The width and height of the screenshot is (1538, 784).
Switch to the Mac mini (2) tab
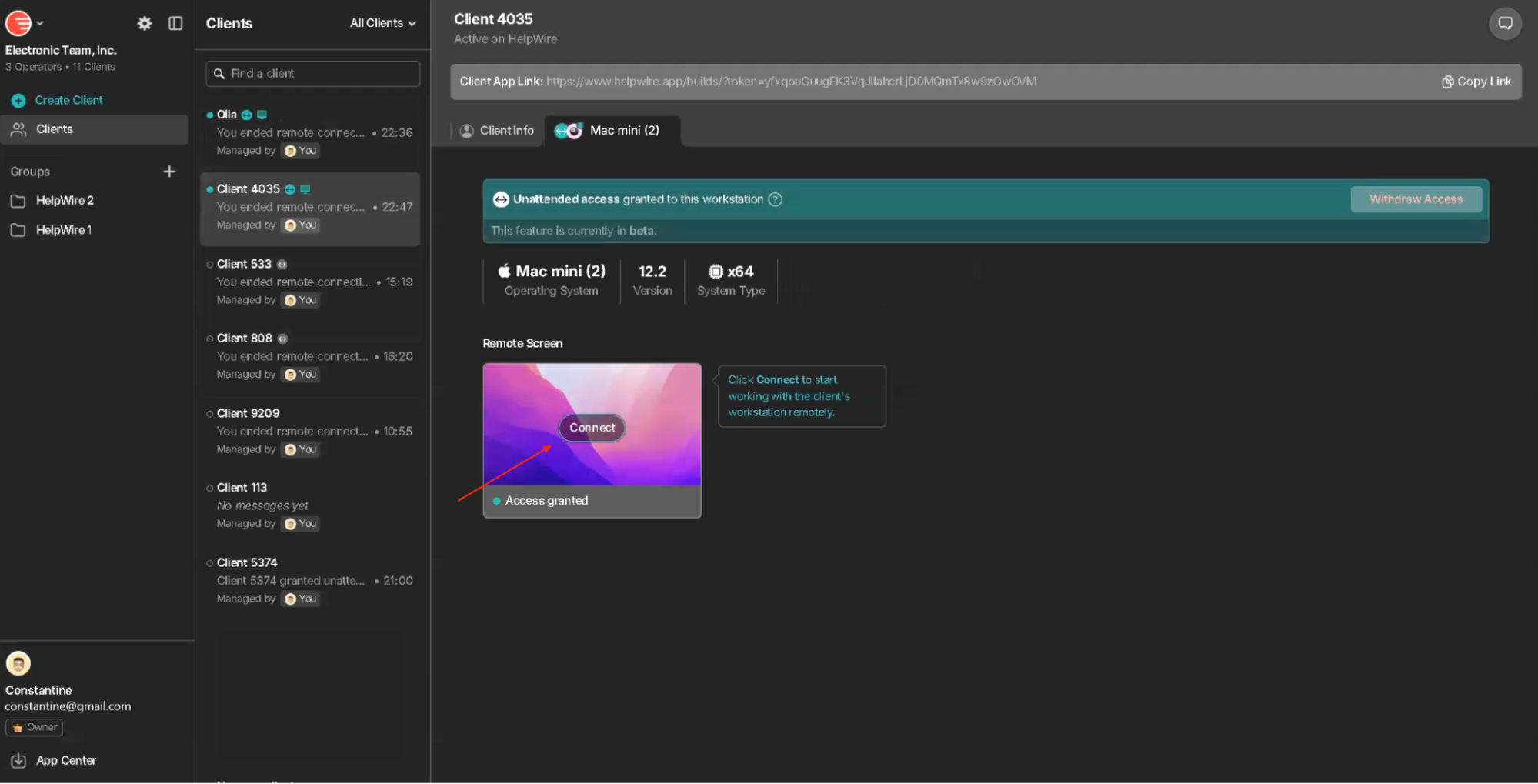click(612, 131)
